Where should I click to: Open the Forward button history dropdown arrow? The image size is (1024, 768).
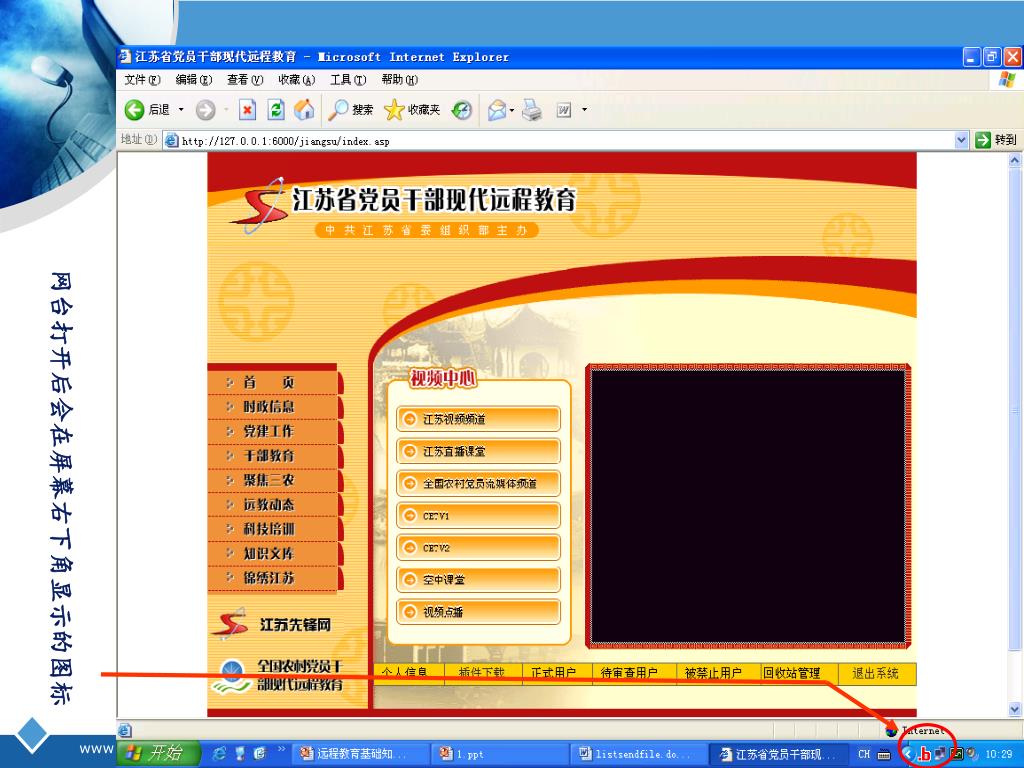tap(226, 110)
